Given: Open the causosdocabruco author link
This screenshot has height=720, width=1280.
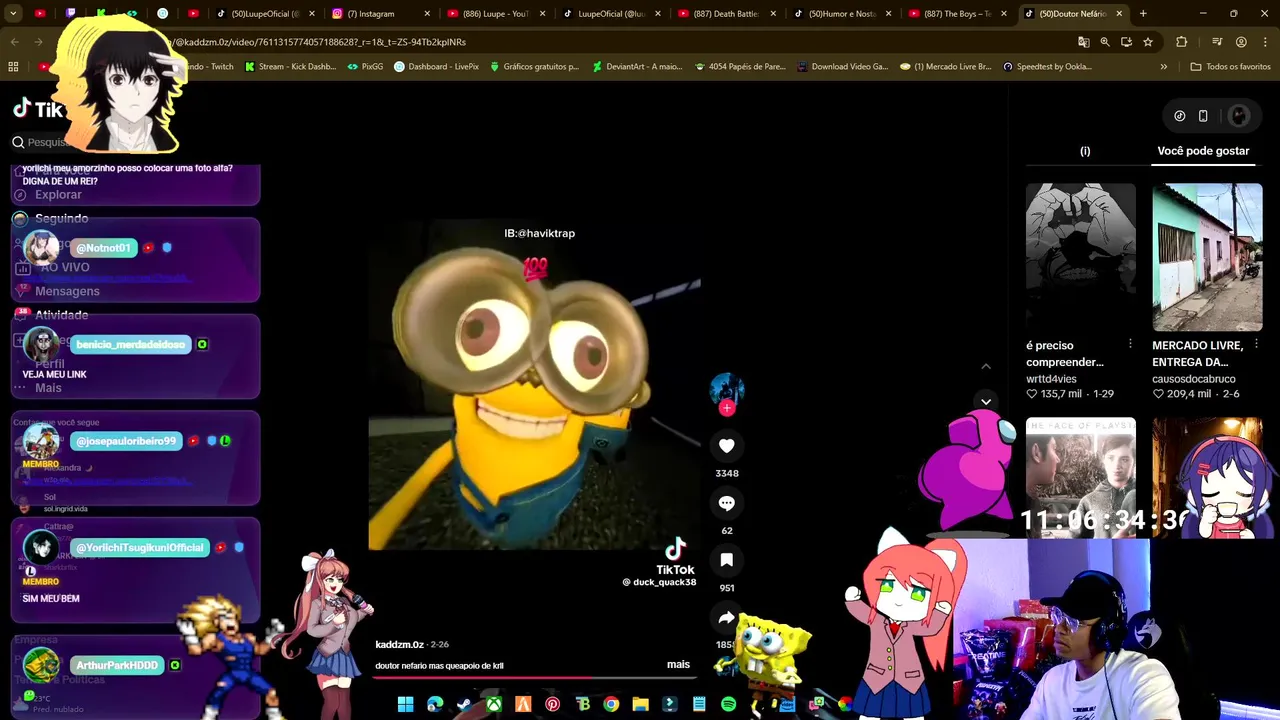Looking at the screenshot, I should pyautogui.click(x=1194, y=379).
